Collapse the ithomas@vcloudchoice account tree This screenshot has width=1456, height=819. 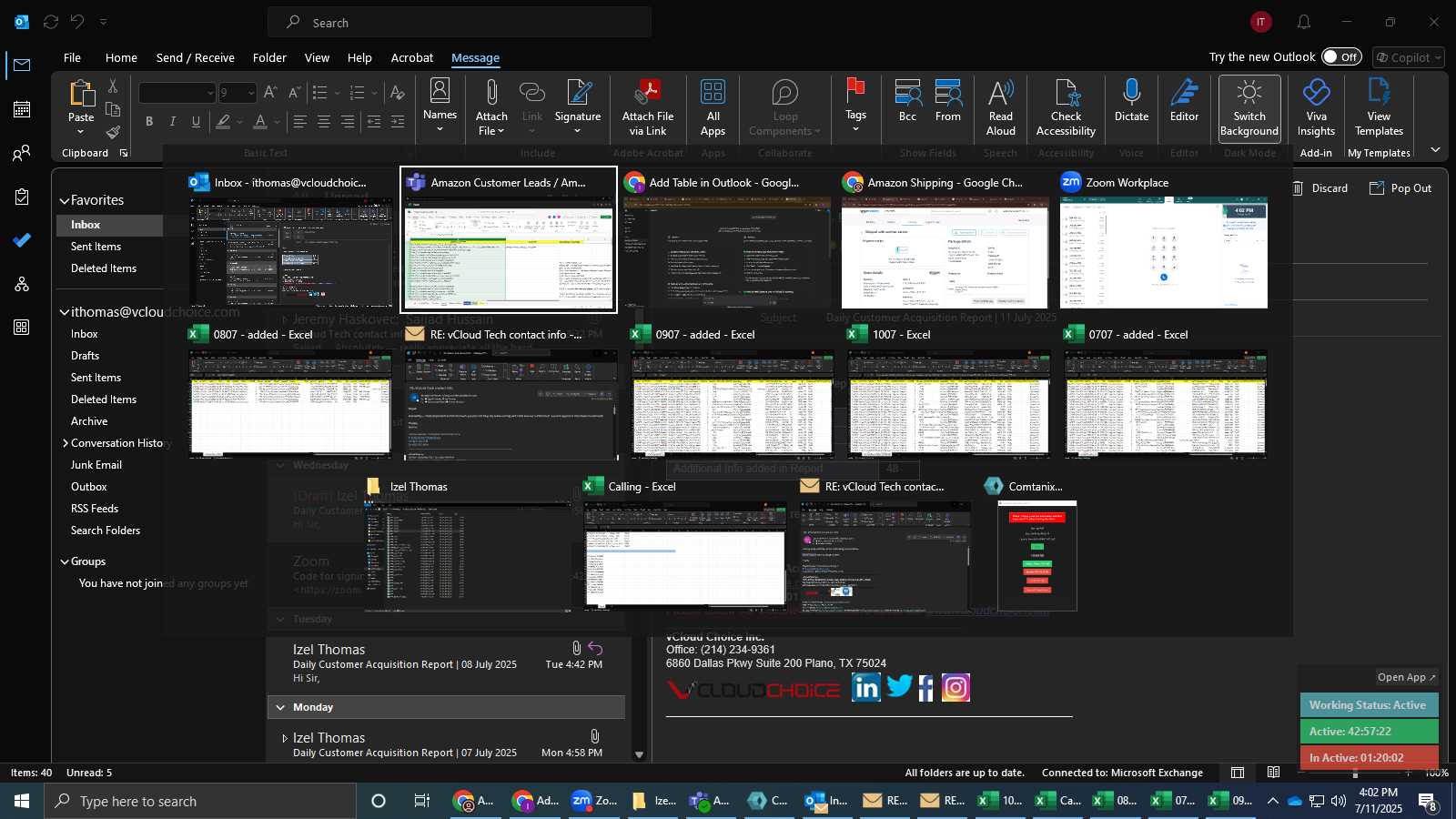point(65,312)
